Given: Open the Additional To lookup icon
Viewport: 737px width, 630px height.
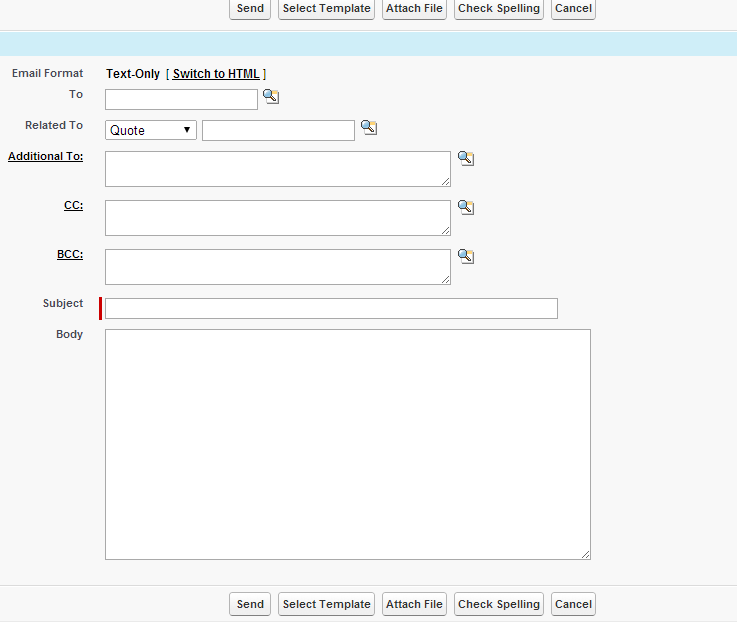Looking at the screenshot, I should pos(466,158).
